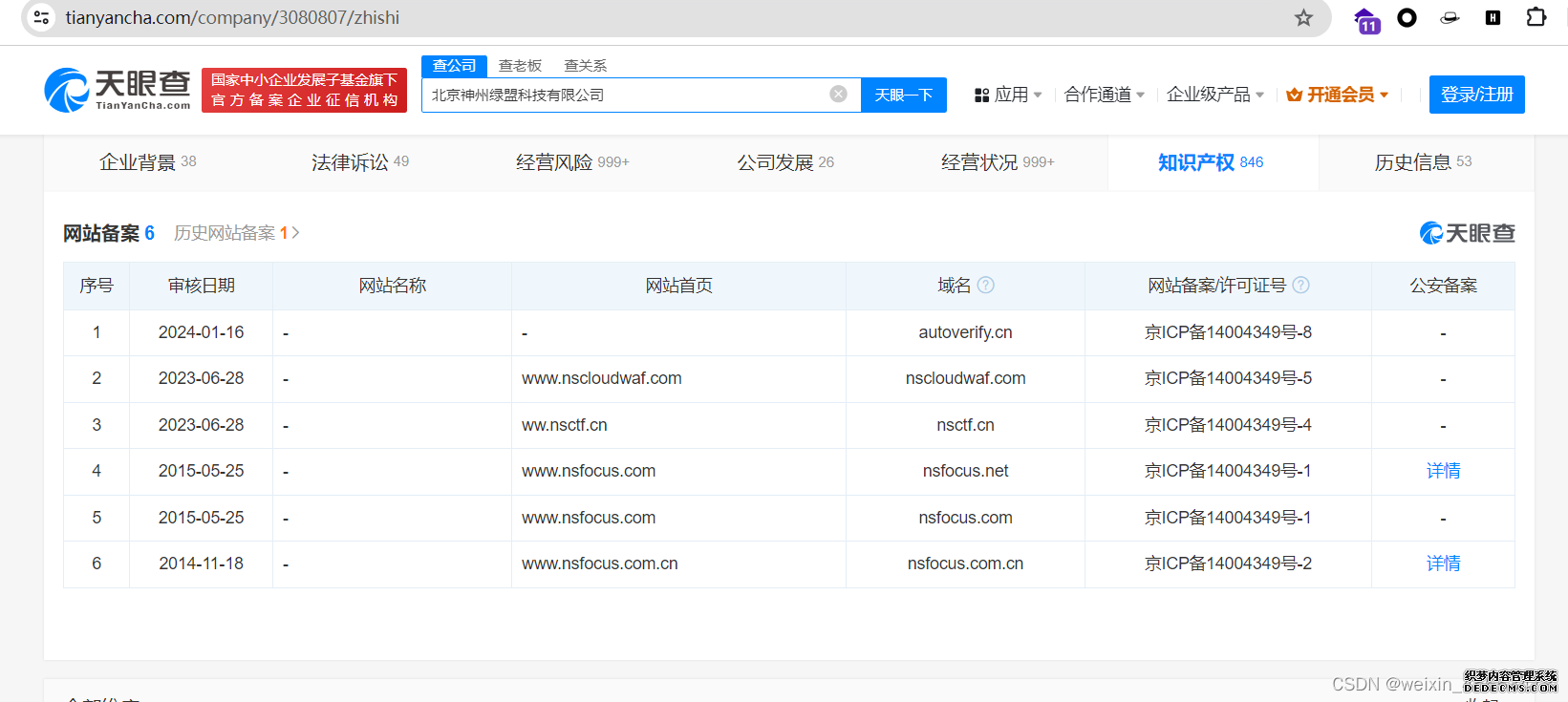Click the site info icon beside URL
The image size is (1568, 702).
41,17
